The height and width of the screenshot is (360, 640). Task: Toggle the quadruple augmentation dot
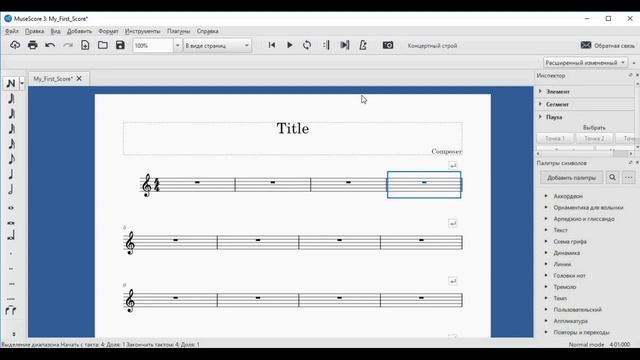pos(11,298)
